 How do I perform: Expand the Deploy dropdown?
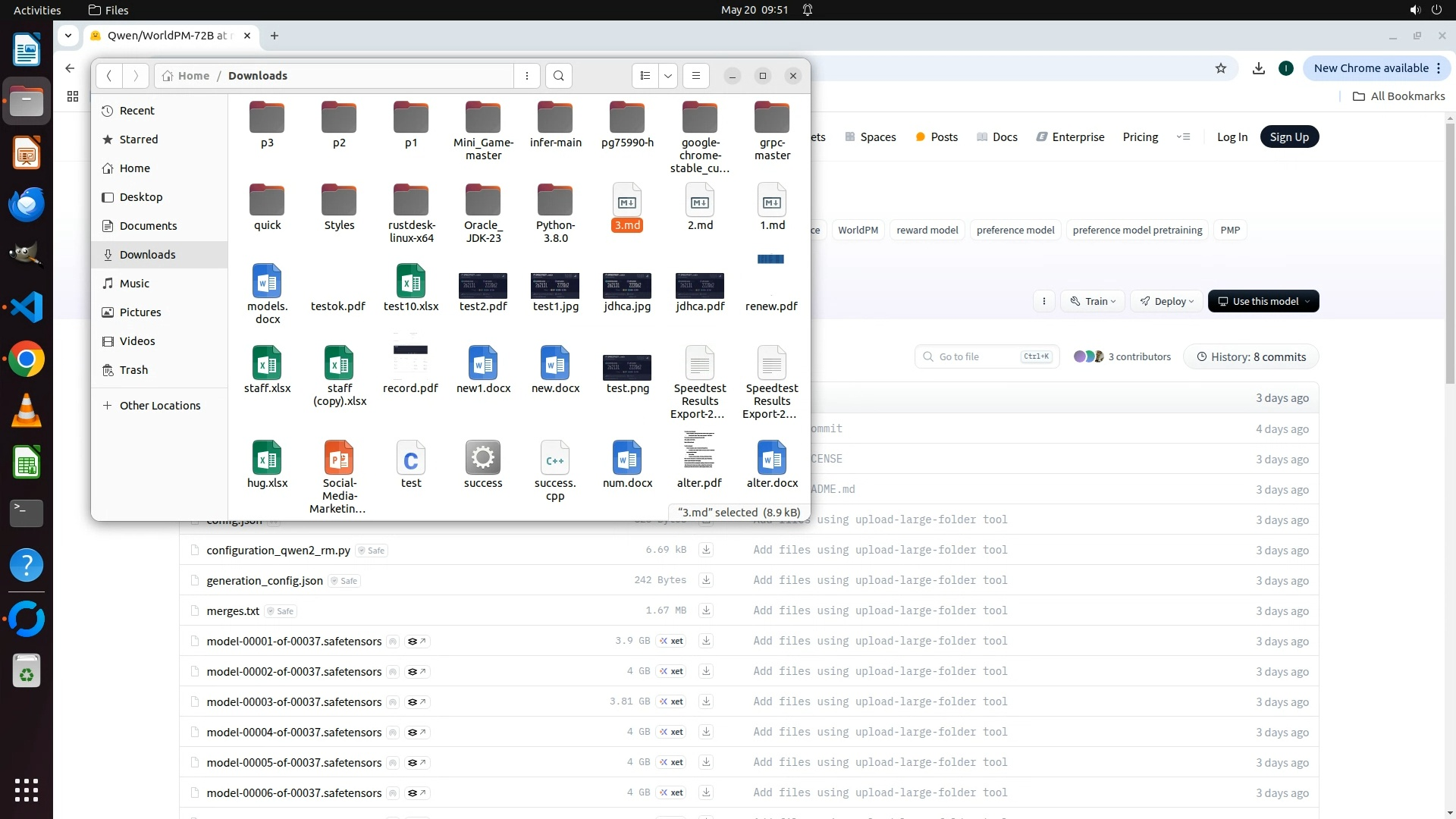pyautogui.click(x=1166, y=301)
